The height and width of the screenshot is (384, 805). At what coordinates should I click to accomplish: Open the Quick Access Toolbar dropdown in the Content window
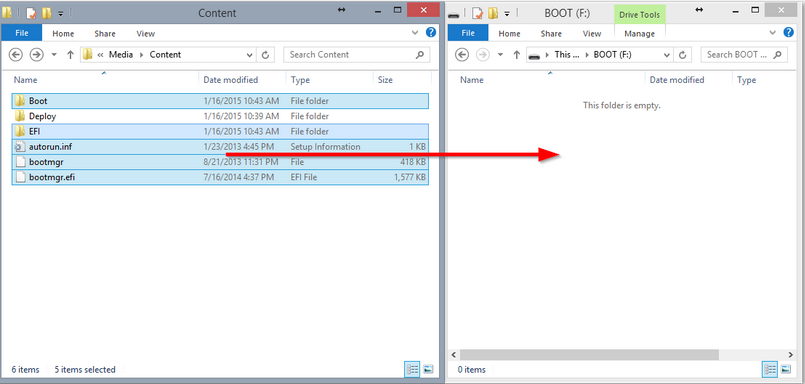[x=60, y=13]
